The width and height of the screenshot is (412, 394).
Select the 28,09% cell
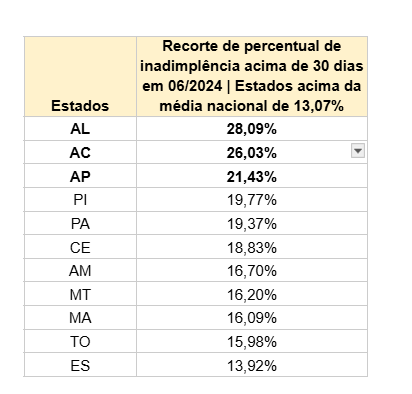click(252, 129)
